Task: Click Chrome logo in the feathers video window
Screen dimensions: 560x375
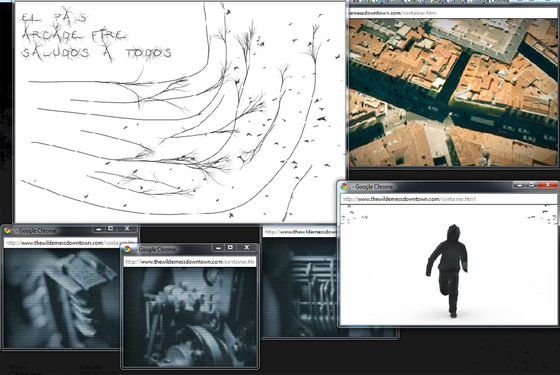Action: 7,230
